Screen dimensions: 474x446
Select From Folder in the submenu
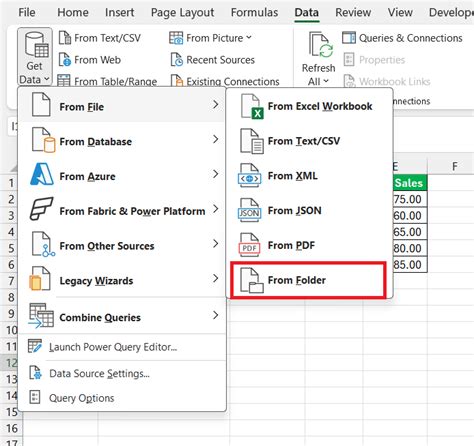309,280
